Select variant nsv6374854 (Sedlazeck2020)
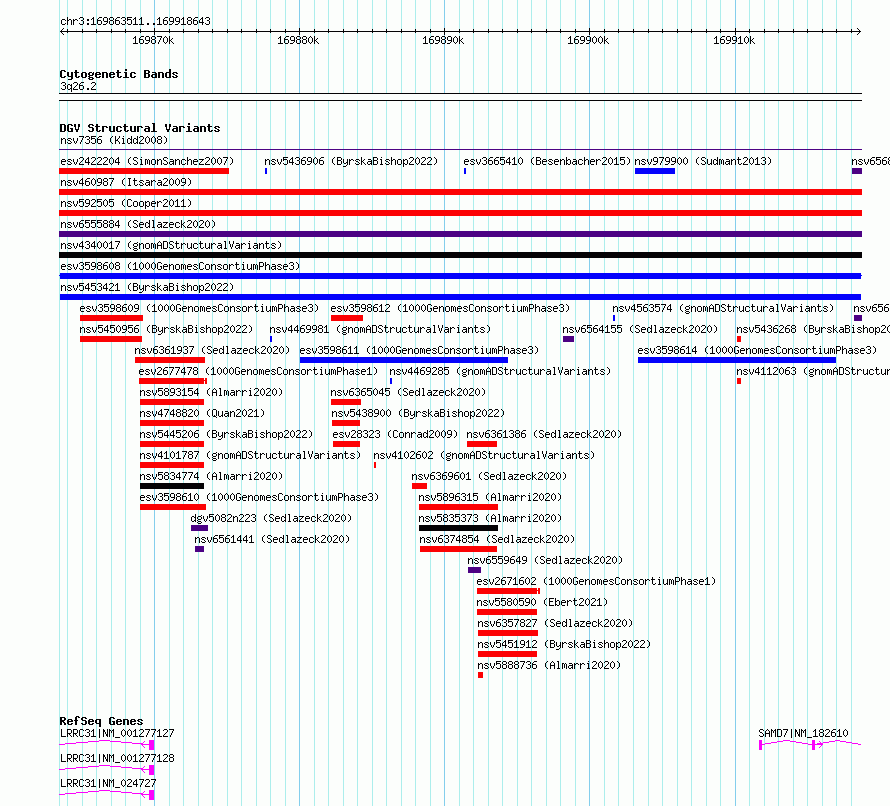 point(497,539)
